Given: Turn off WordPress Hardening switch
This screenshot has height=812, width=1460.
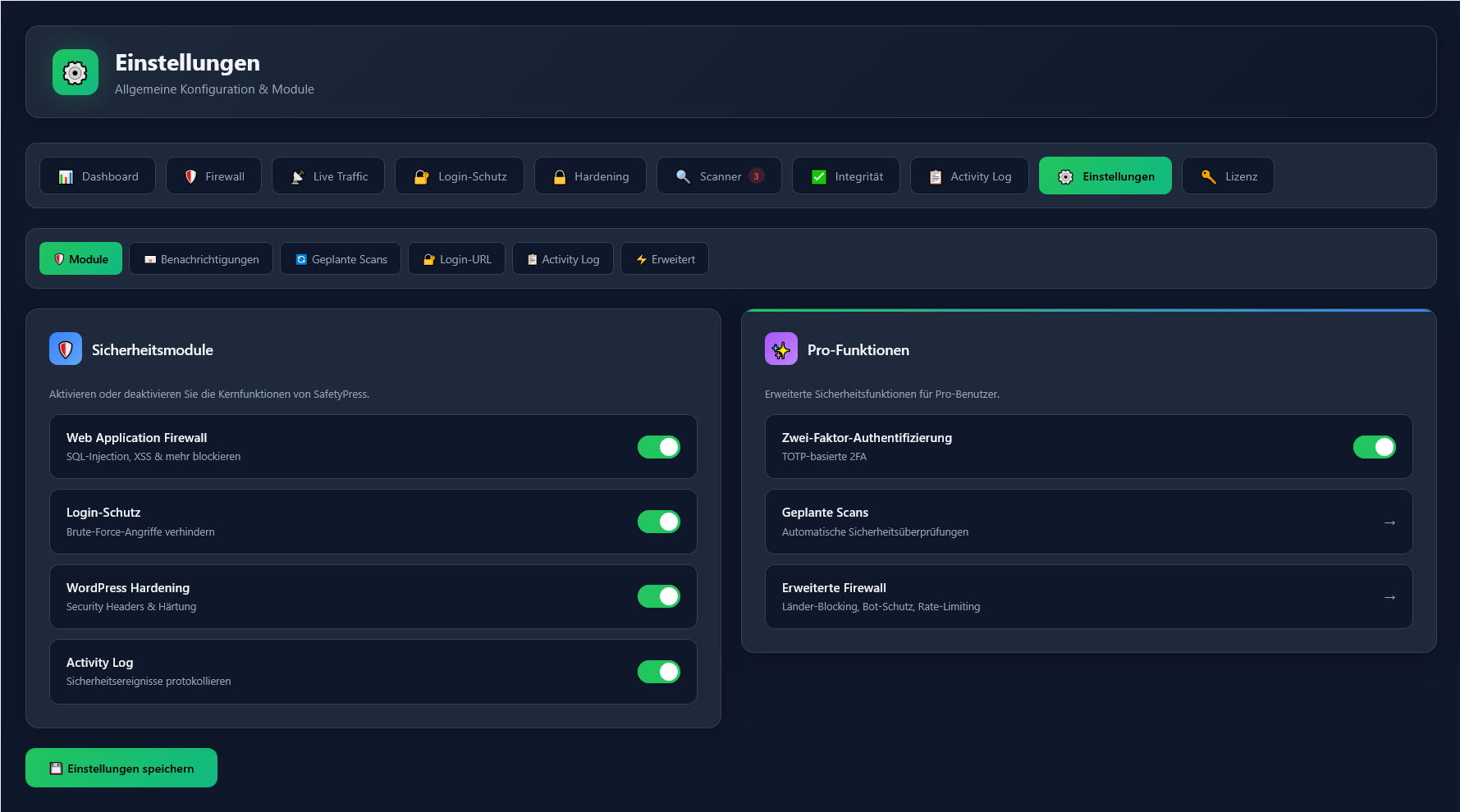Looking at the screenshot, I should click(658, 596).
